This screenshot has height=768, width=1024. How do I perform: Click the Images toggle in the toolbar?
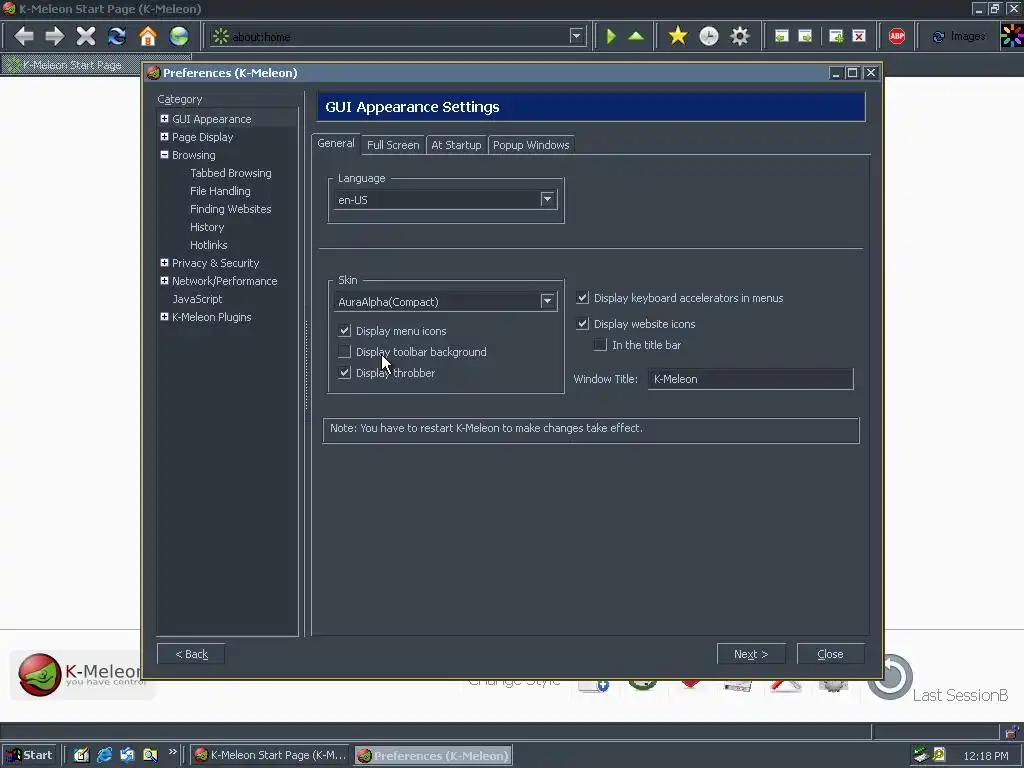coord(959,37)
